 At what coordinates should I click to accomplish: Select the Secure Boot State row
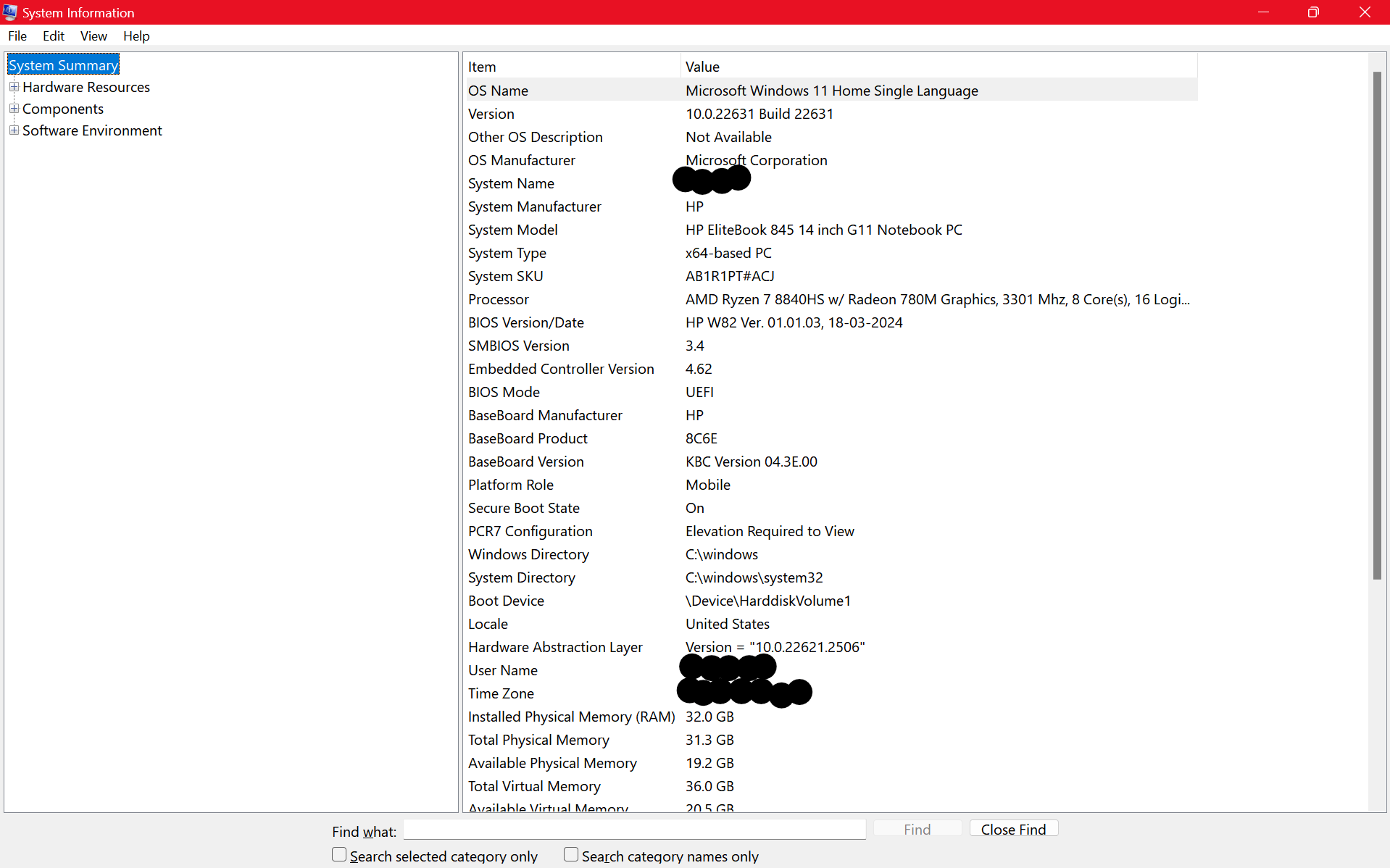click(831, 508)
